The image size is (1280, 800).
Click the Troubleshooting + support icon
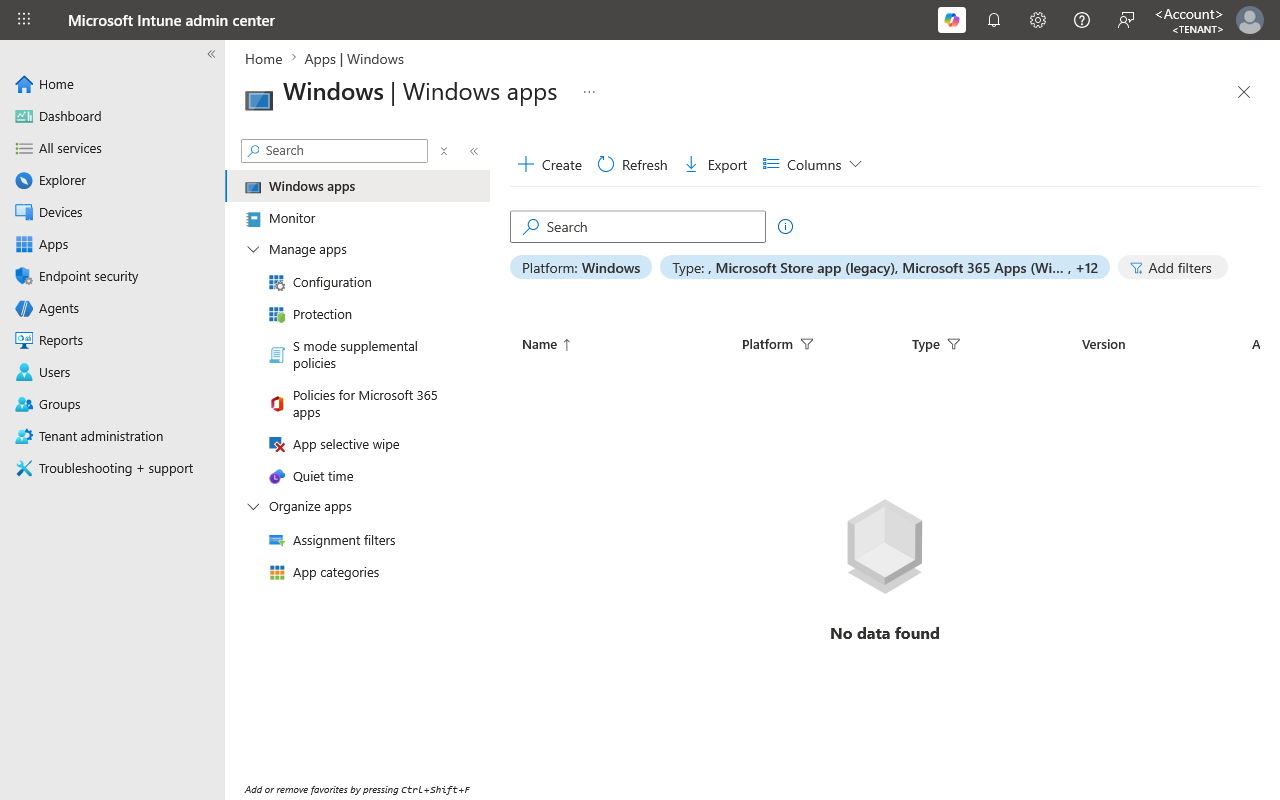point(24,469)
